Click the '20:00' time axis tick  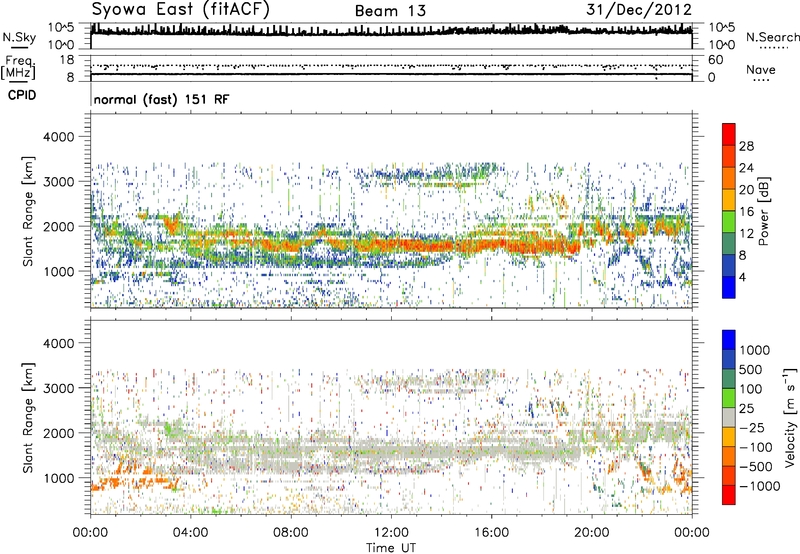point(592,533)
